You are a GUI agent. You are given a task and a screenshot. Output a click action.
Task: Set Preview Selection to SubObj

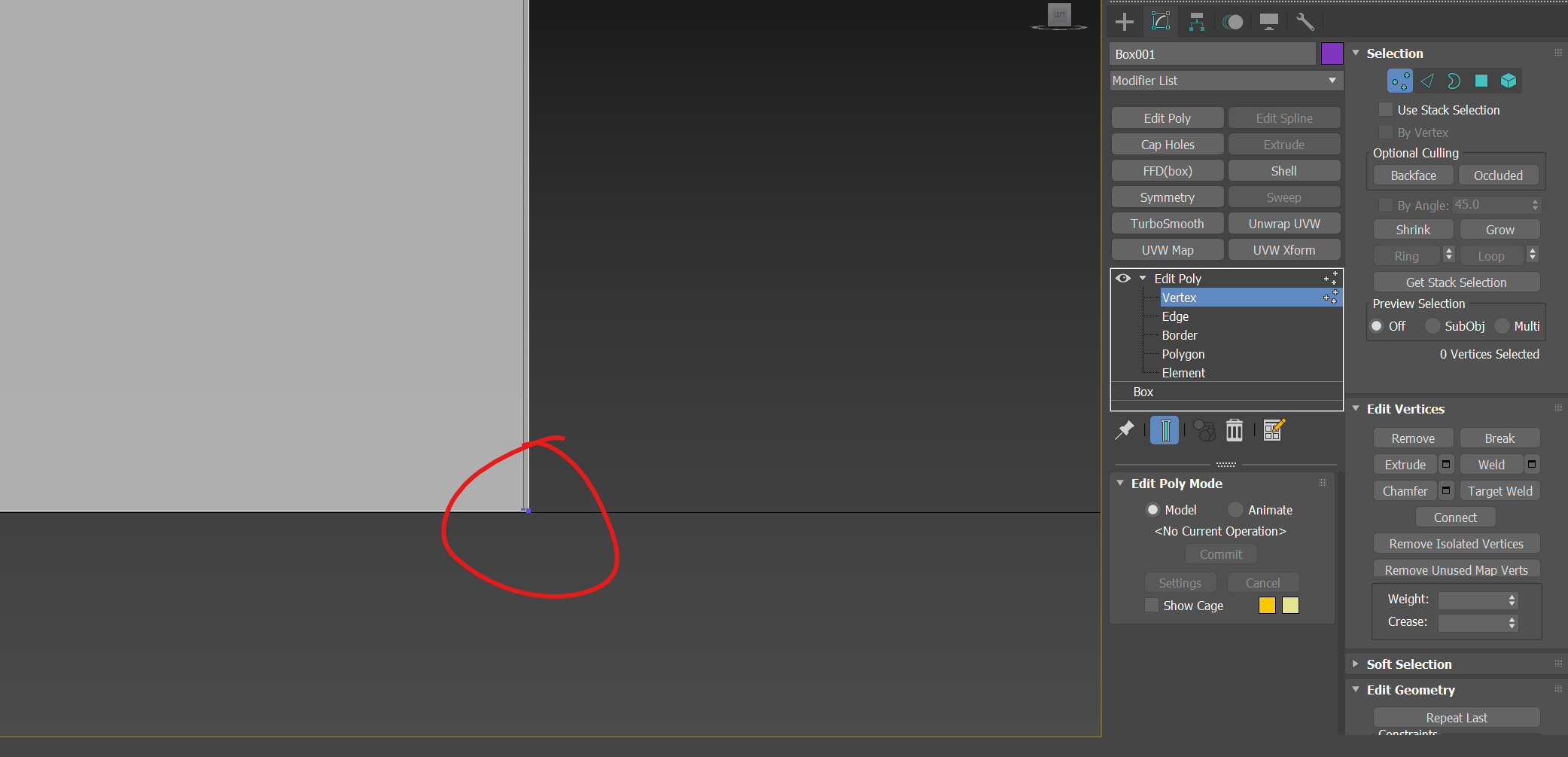1433,326
